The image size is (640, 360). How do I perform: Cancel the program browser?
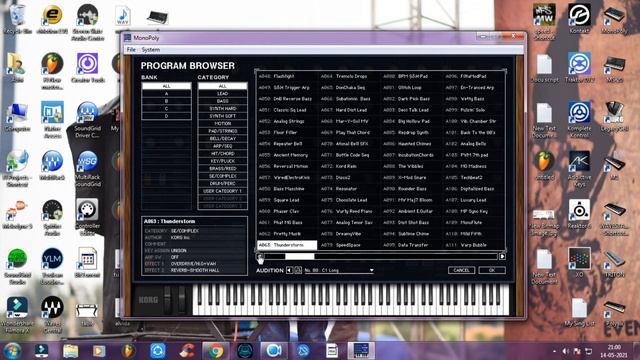coord(461,270)
